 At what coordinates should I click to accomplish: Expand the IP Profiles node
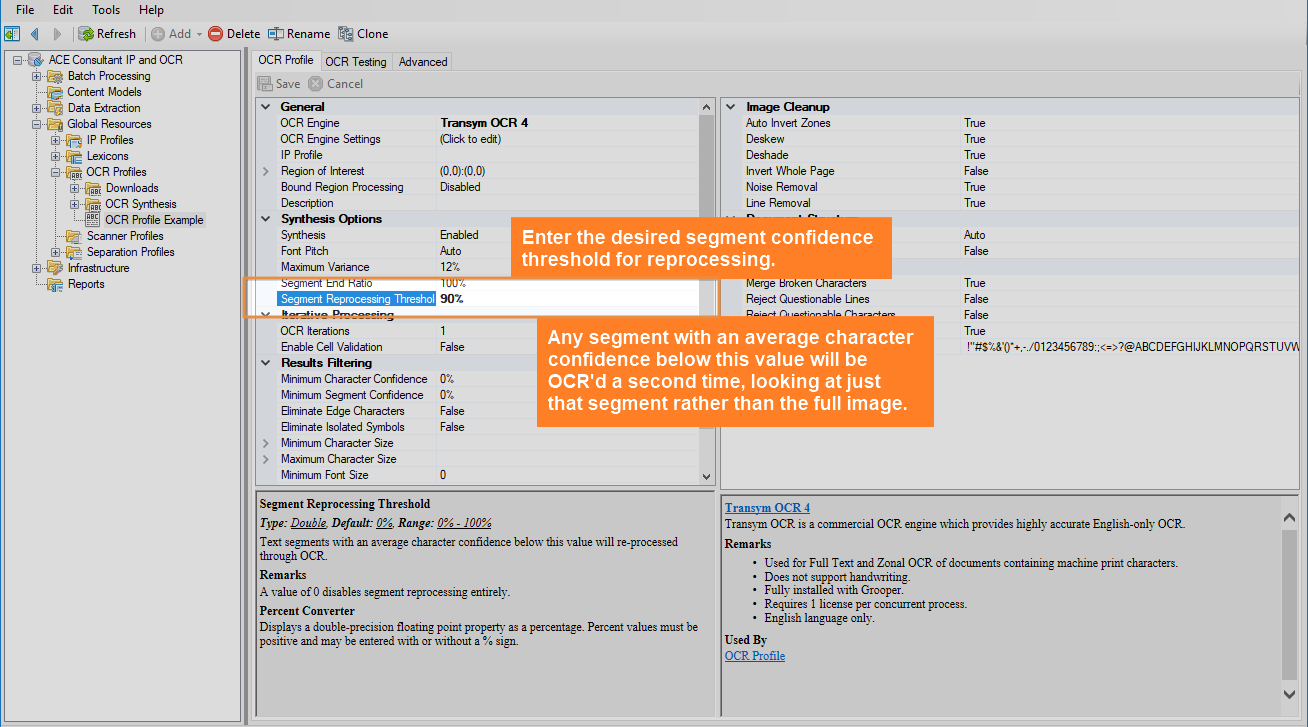55,140
